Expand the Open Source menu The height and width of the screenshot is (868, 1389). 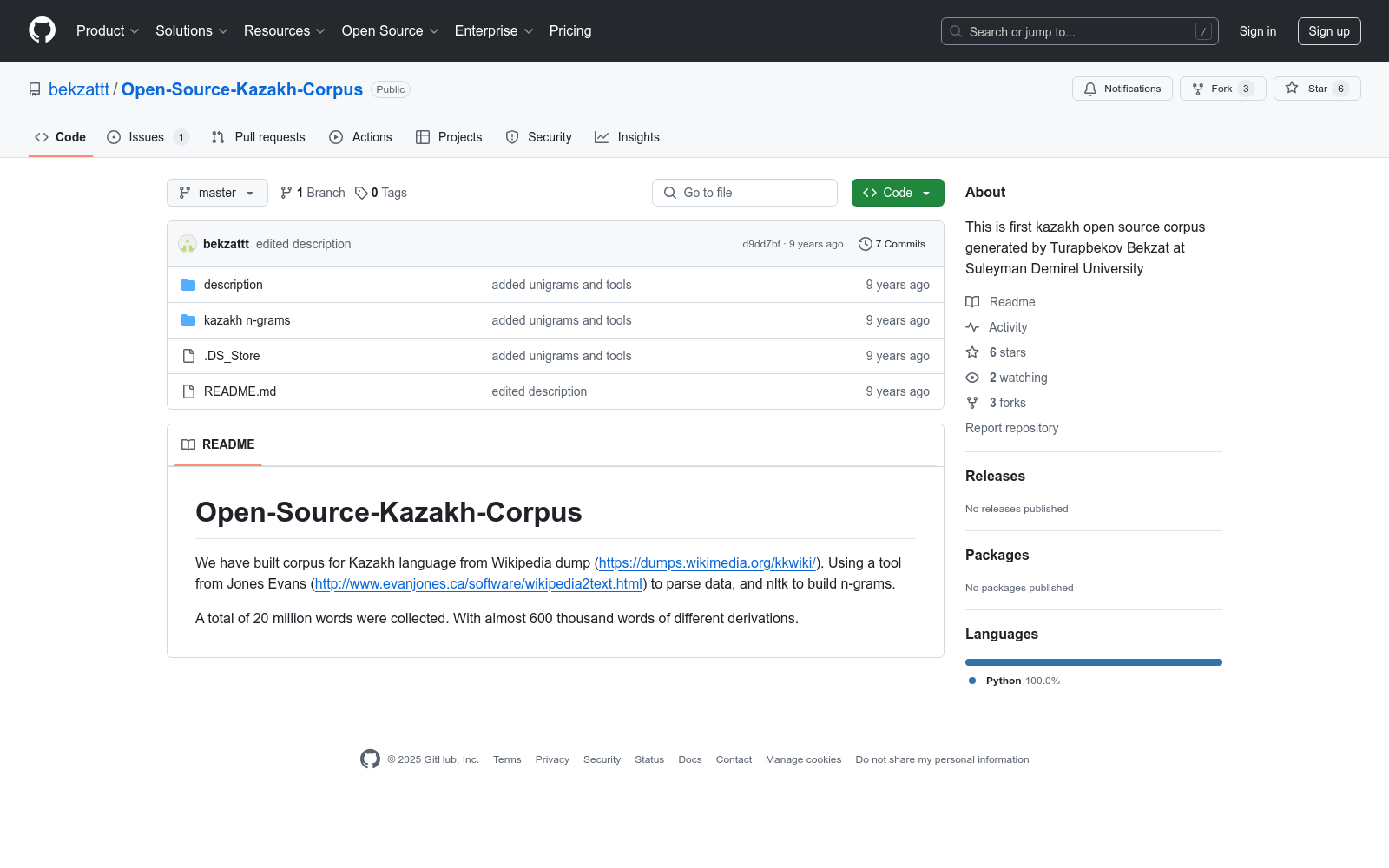391,31
